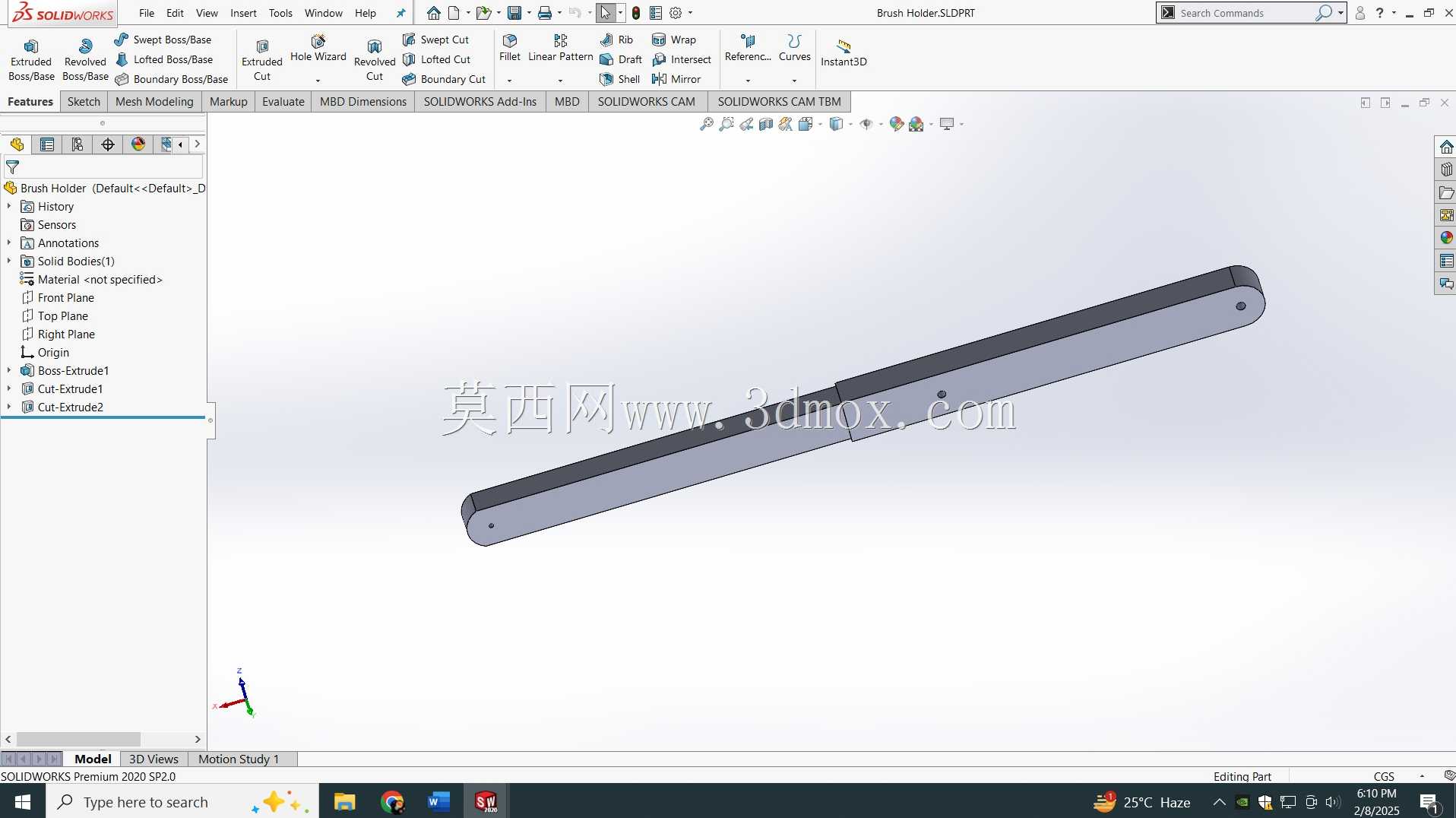
Task: Choose the Intersect tool
Action: pyautogui.click(x=682, y=59)
